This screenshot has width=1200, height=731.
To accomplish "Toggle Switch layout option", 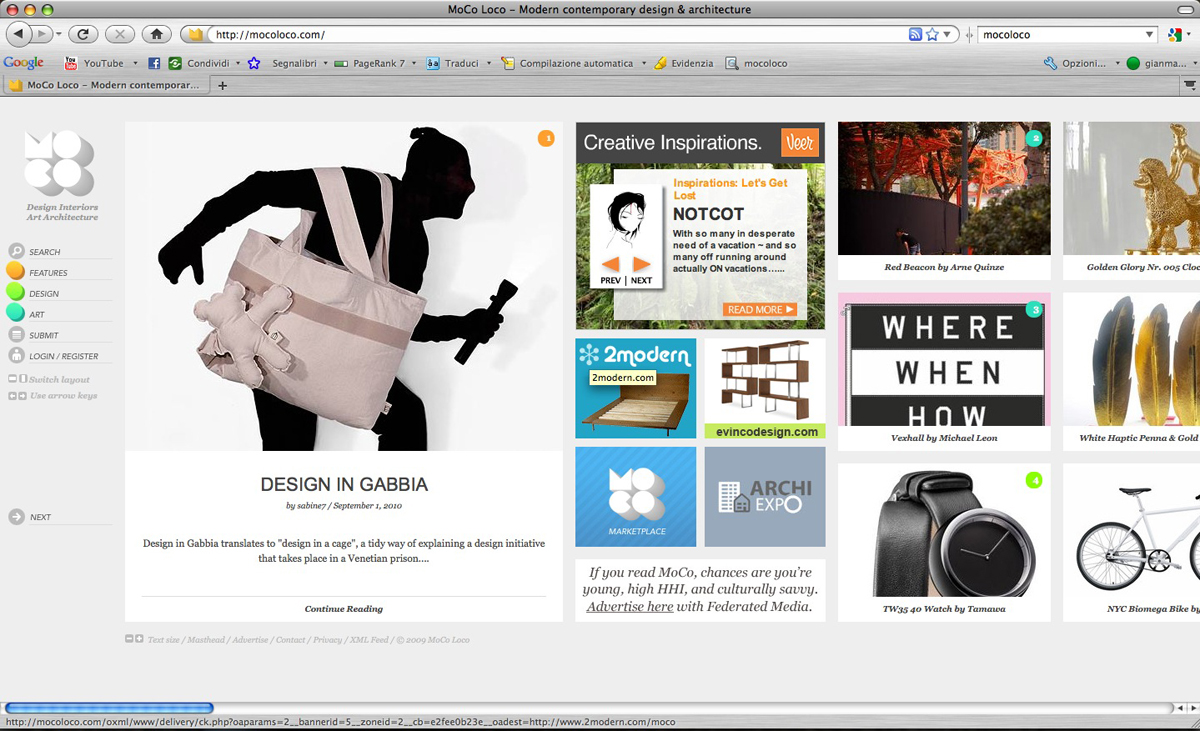I will point(49,379).
